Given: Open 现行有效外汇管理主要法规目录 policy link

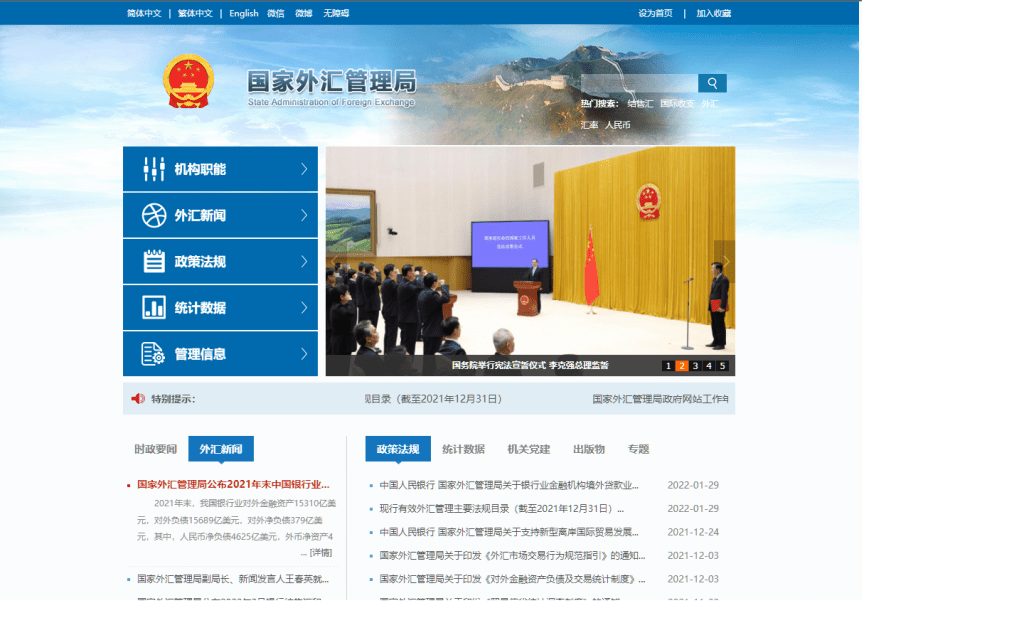Looking at the screenshot, I should pyautogui.click(x=502, y=509).
